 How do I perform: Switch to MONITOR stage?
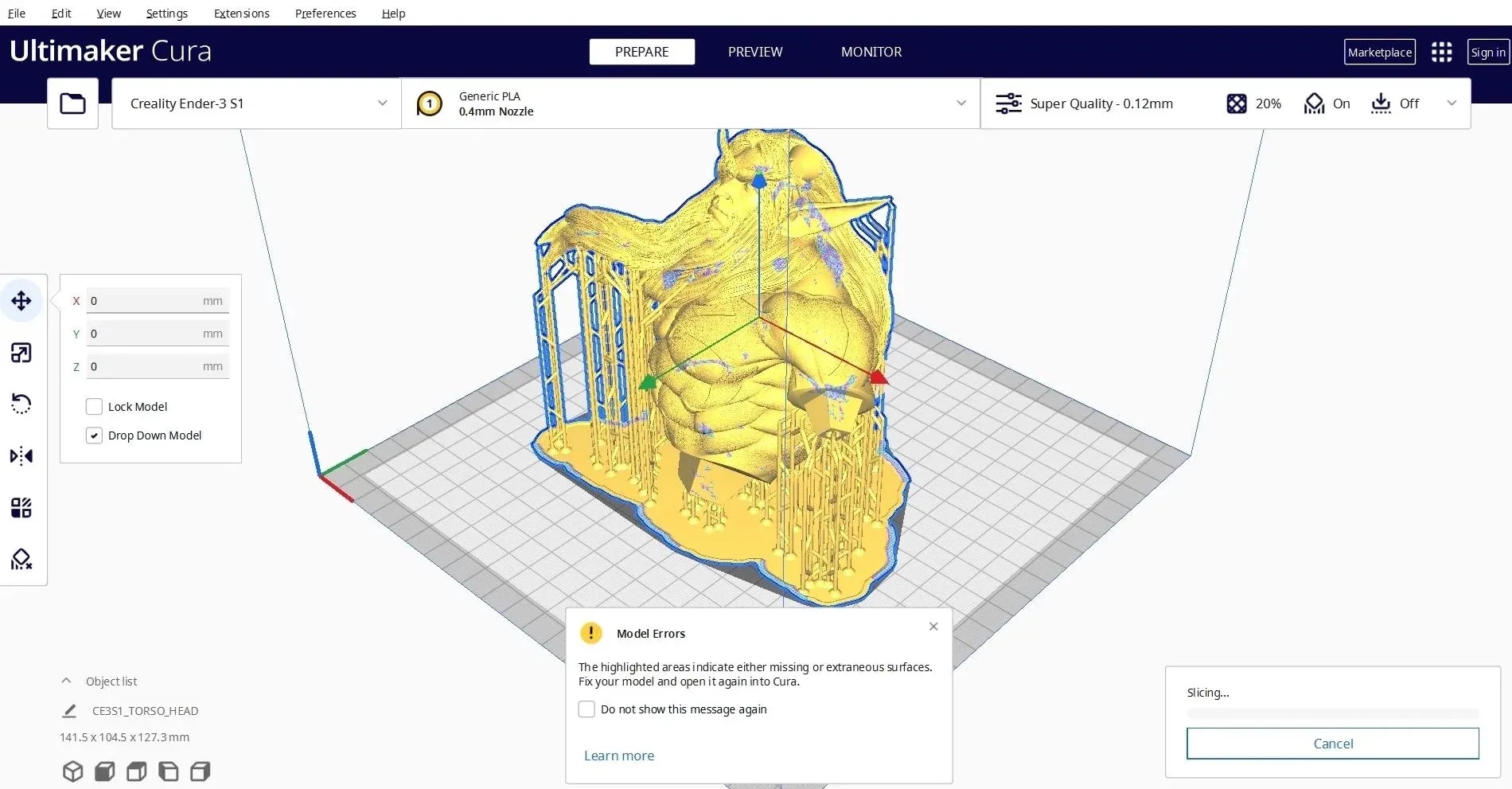[x=871, y=52]
